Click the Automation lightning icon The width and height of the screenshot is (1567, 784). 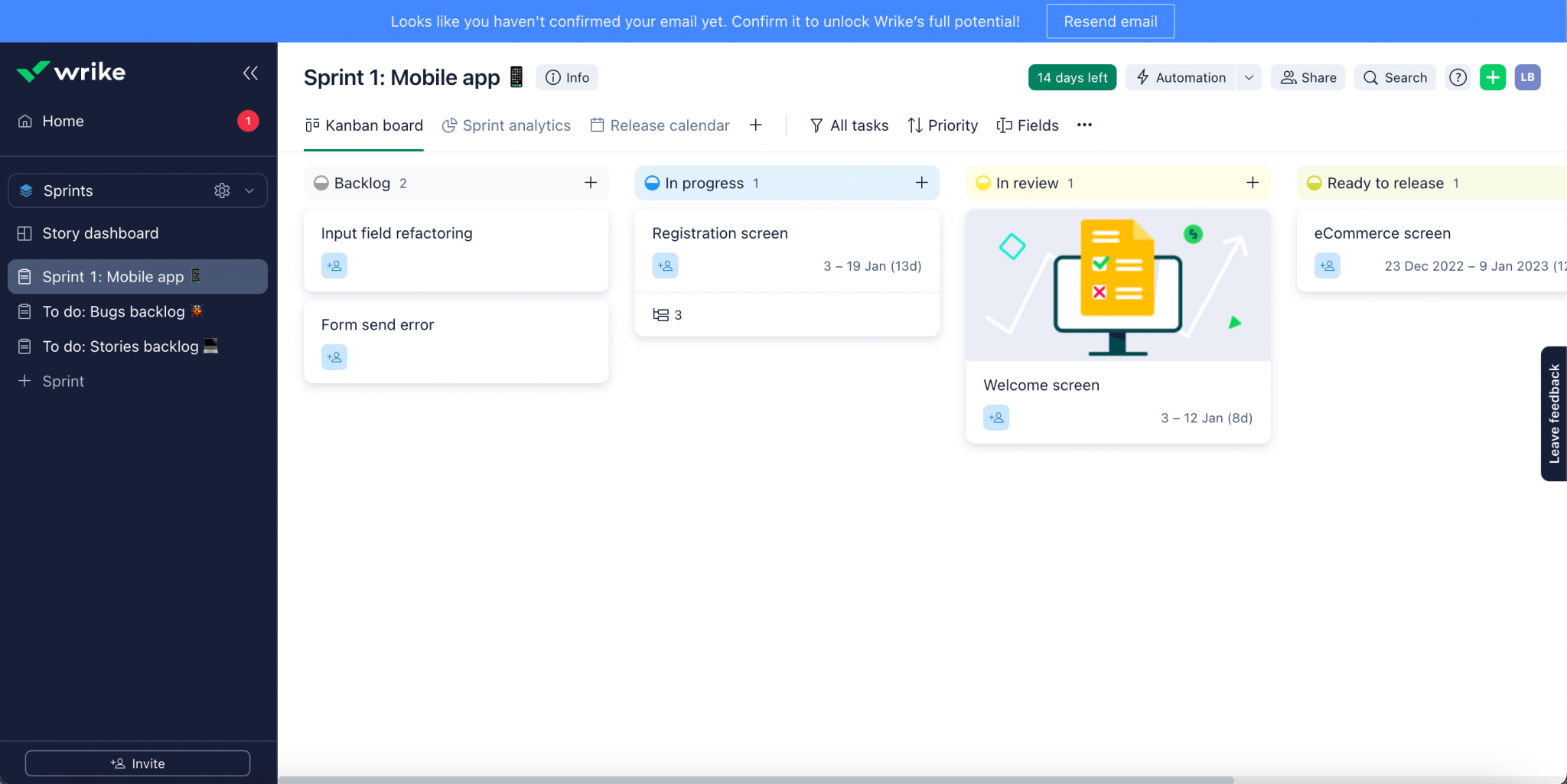coord(1141,77)
